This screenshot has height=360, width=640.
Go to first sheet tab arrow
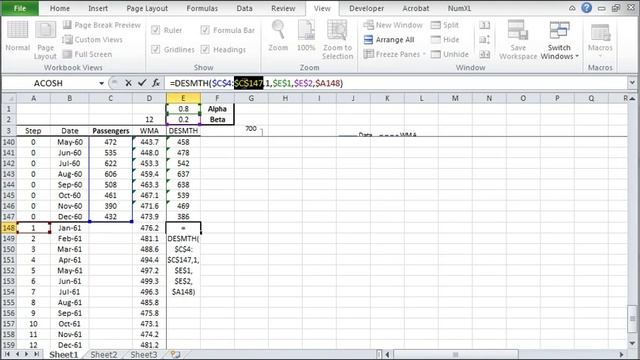[7, 355]
